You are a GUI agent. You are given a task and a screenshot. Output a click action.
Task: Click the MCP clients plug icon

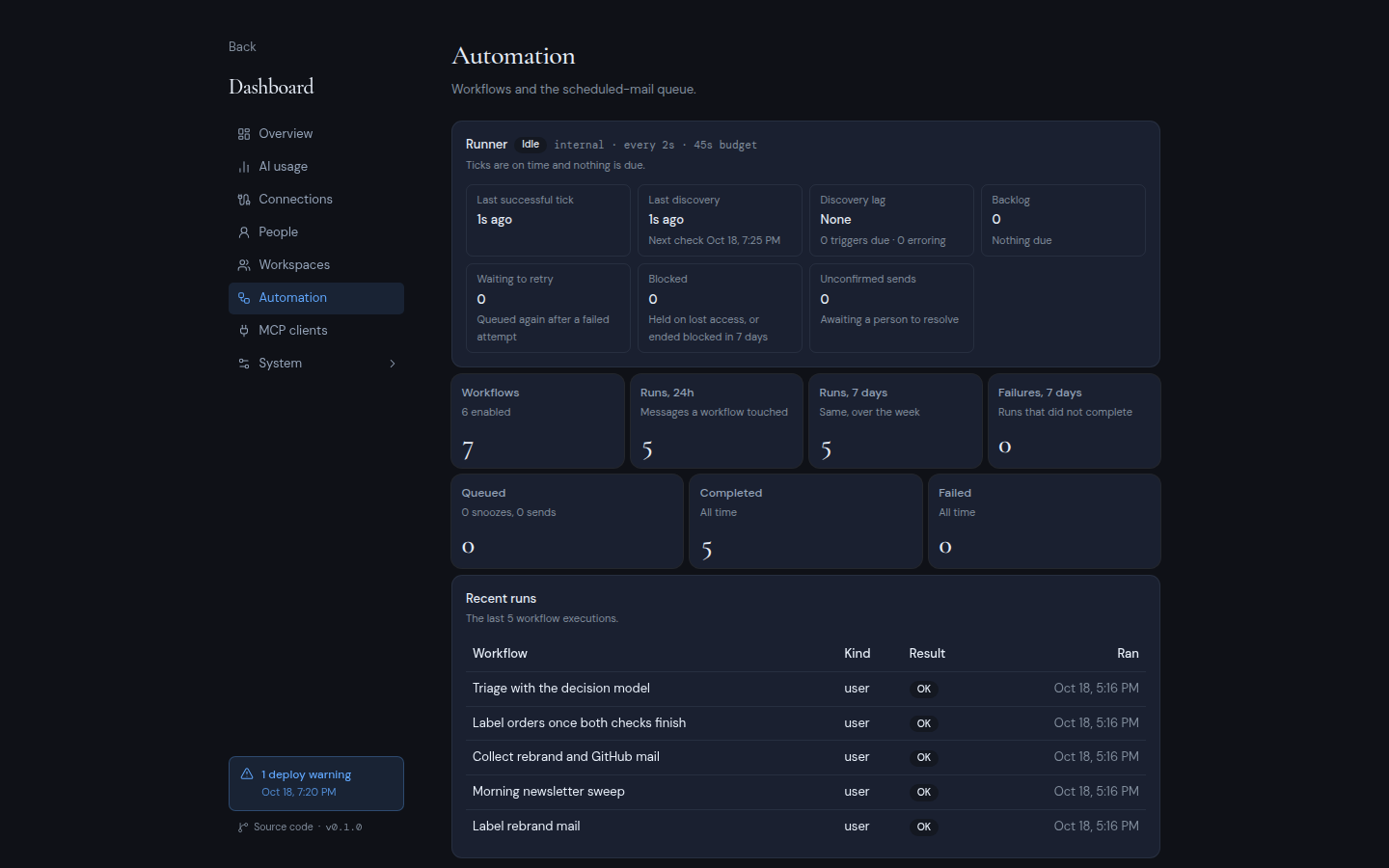tap(244, 331)
